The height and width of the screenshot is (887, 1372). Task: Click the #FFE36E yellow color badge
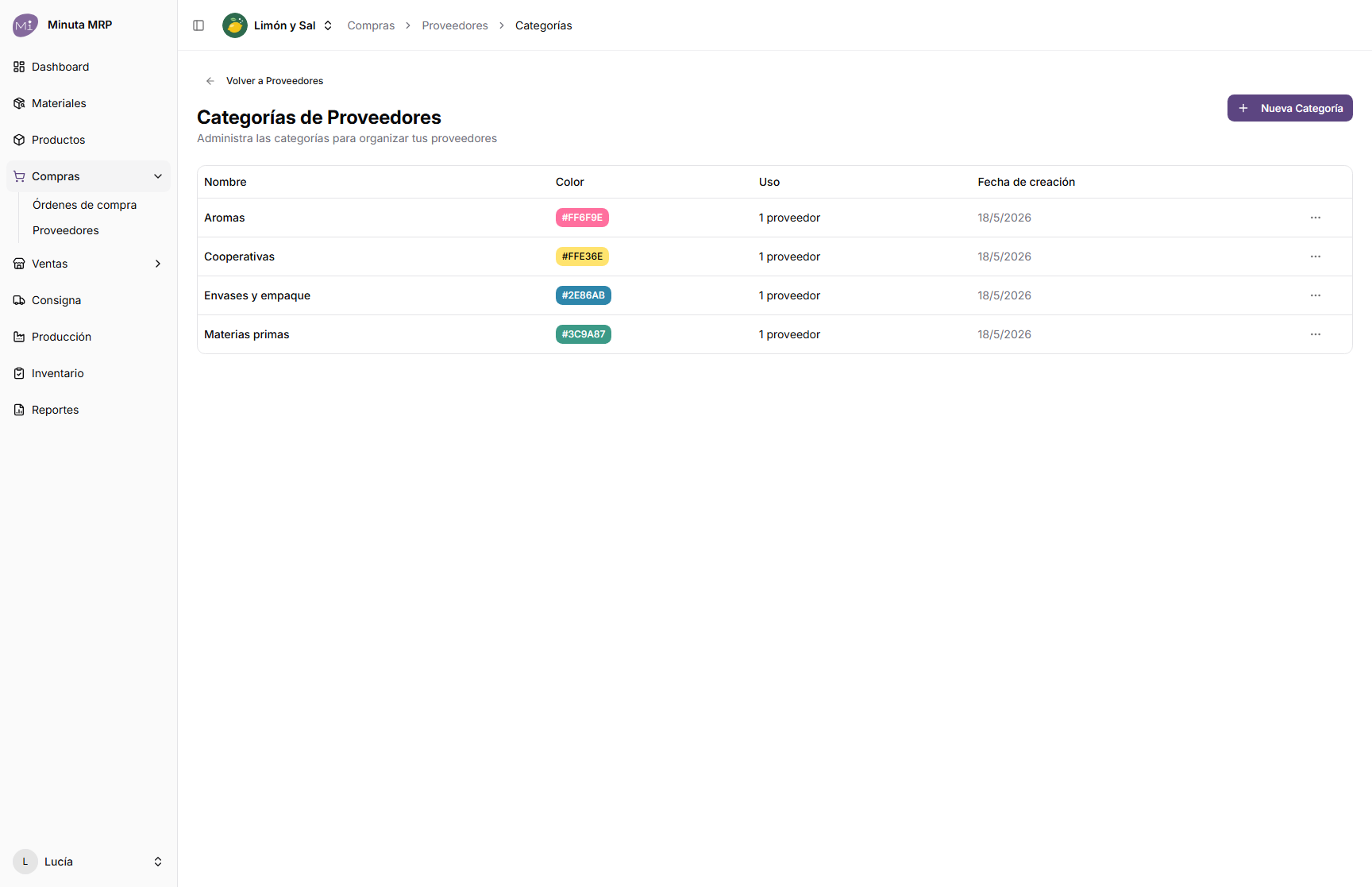click(x=582, y=256)
